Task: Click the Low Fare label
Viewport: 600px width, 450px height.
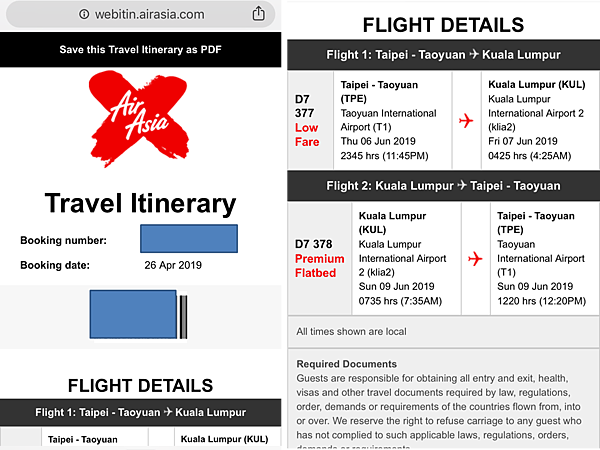Action: click(306, 135)
